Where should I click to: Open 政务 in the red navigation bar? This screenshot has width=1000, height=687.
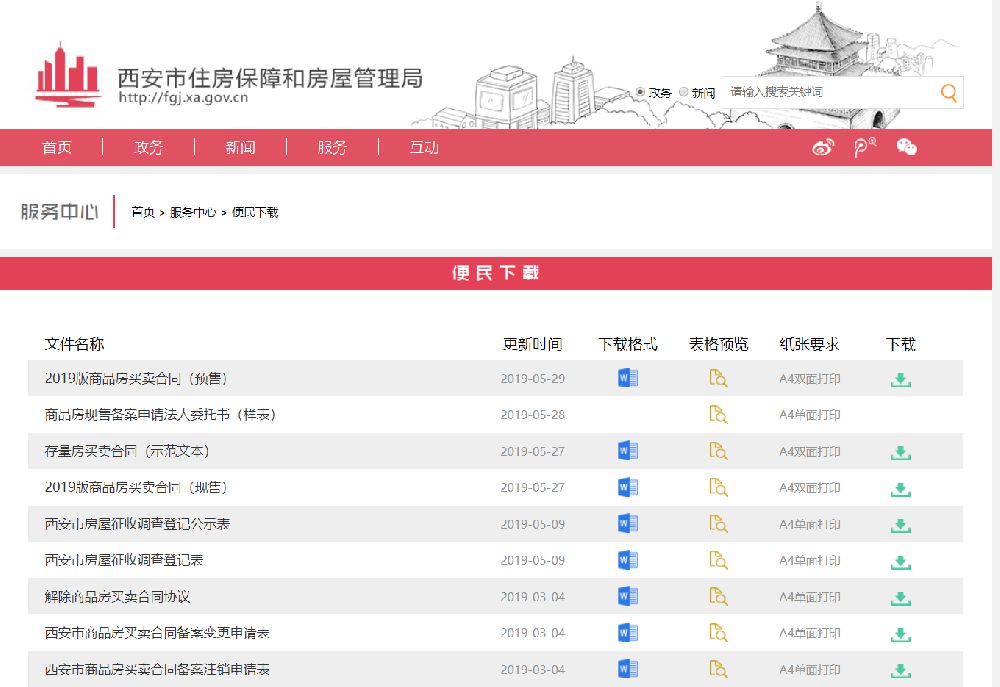pos(149,147)
